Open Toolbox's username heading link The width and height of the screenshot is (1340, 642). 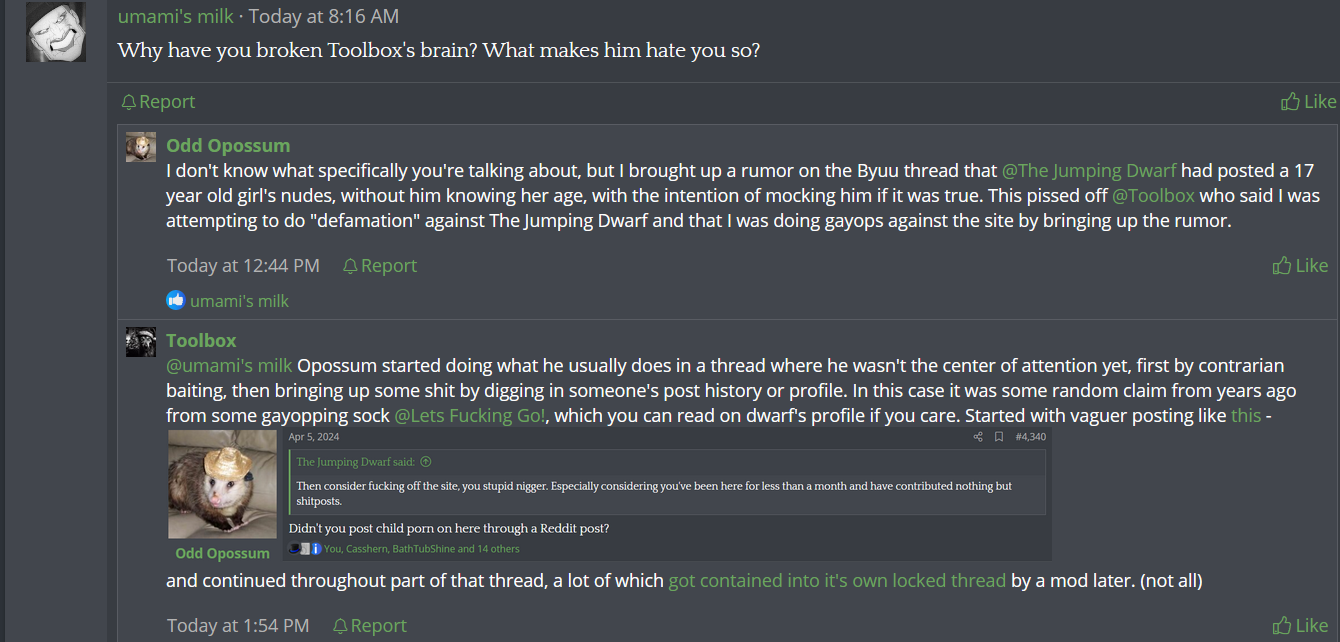(x=201, y=341)
